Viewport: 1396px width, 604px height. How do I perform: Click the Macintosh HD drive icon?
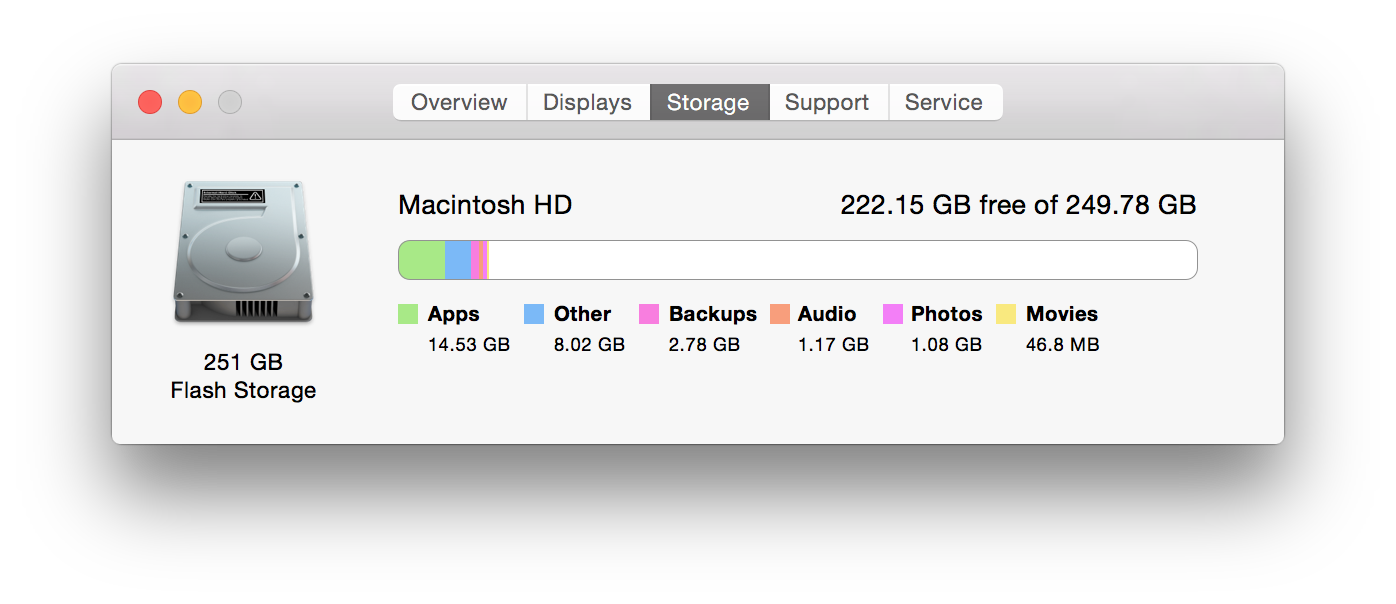pyautogui.click(x=243, y=252)
